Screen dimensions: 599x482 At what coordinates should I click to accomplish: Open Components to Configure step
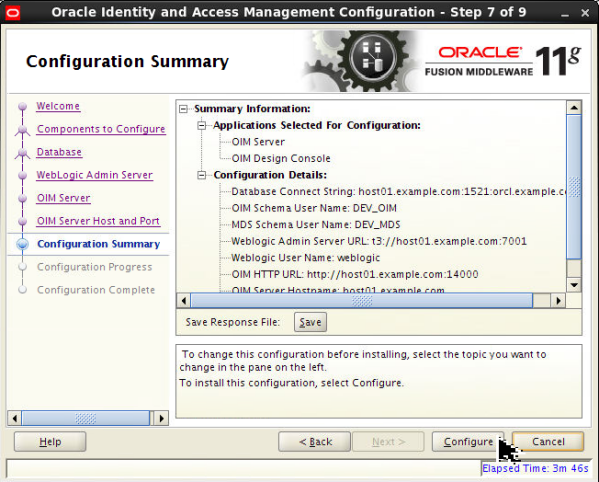[x=101, y=129]
